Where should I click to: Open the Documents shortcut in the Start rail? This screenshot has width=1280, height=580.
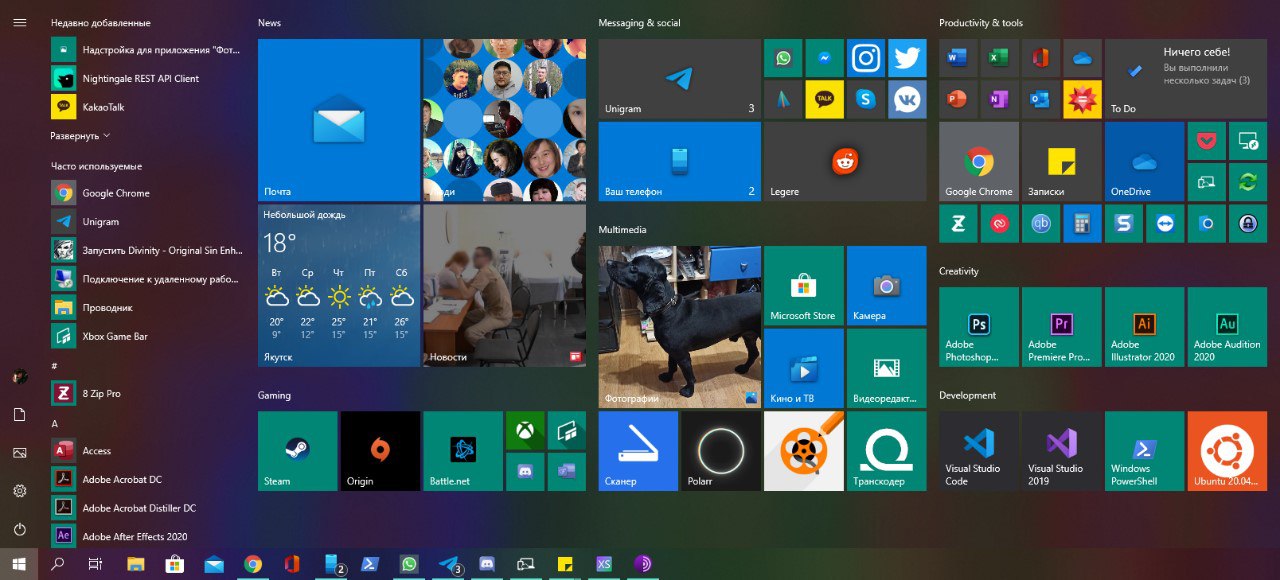[x=19, y=414]
